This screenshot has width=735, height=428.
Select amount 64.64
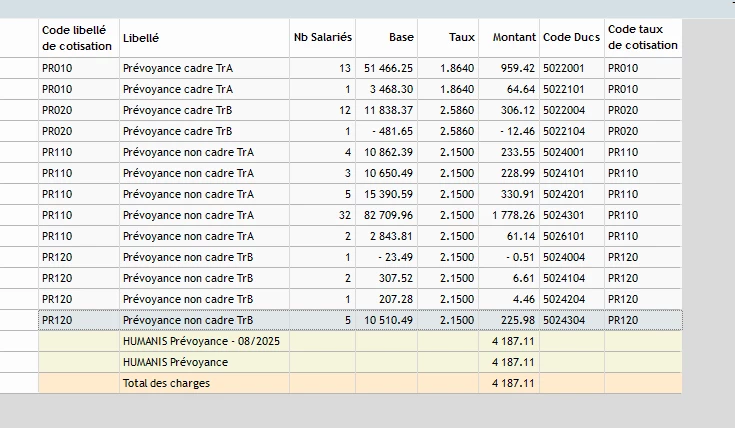(x=521, y=90)
